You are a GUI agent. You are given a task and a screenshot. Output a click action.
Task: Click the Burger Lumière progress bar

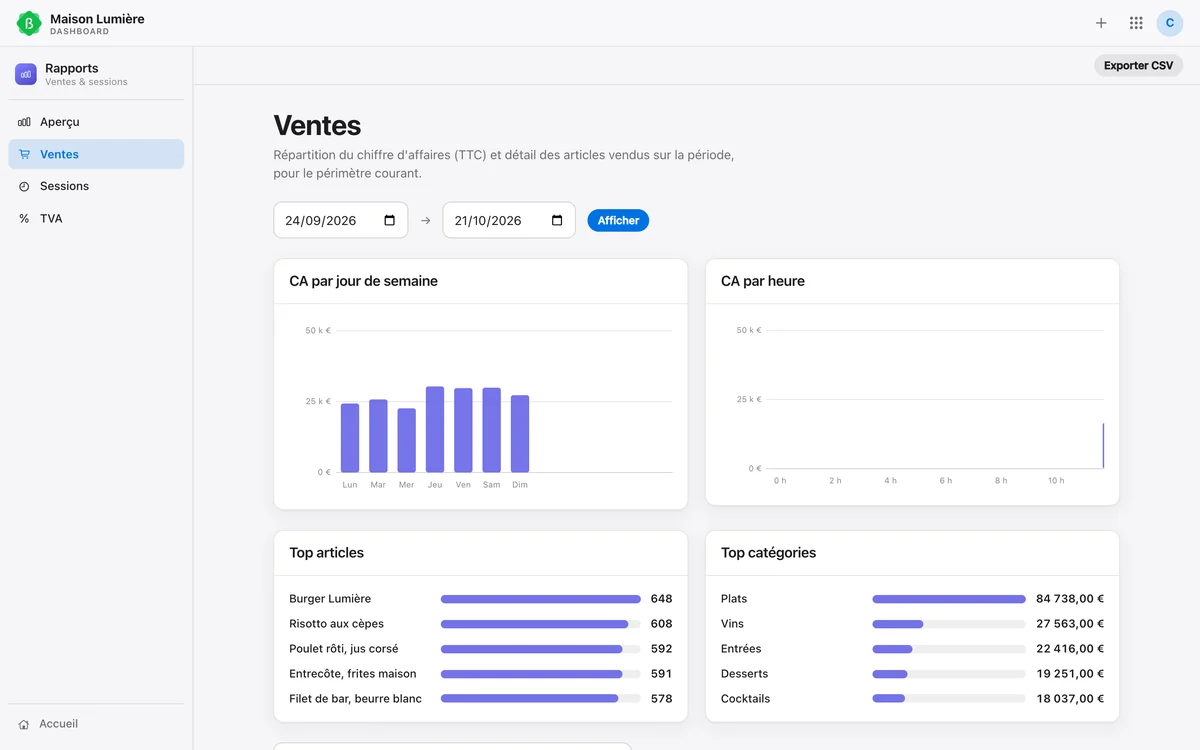click(x=541, y=599)
